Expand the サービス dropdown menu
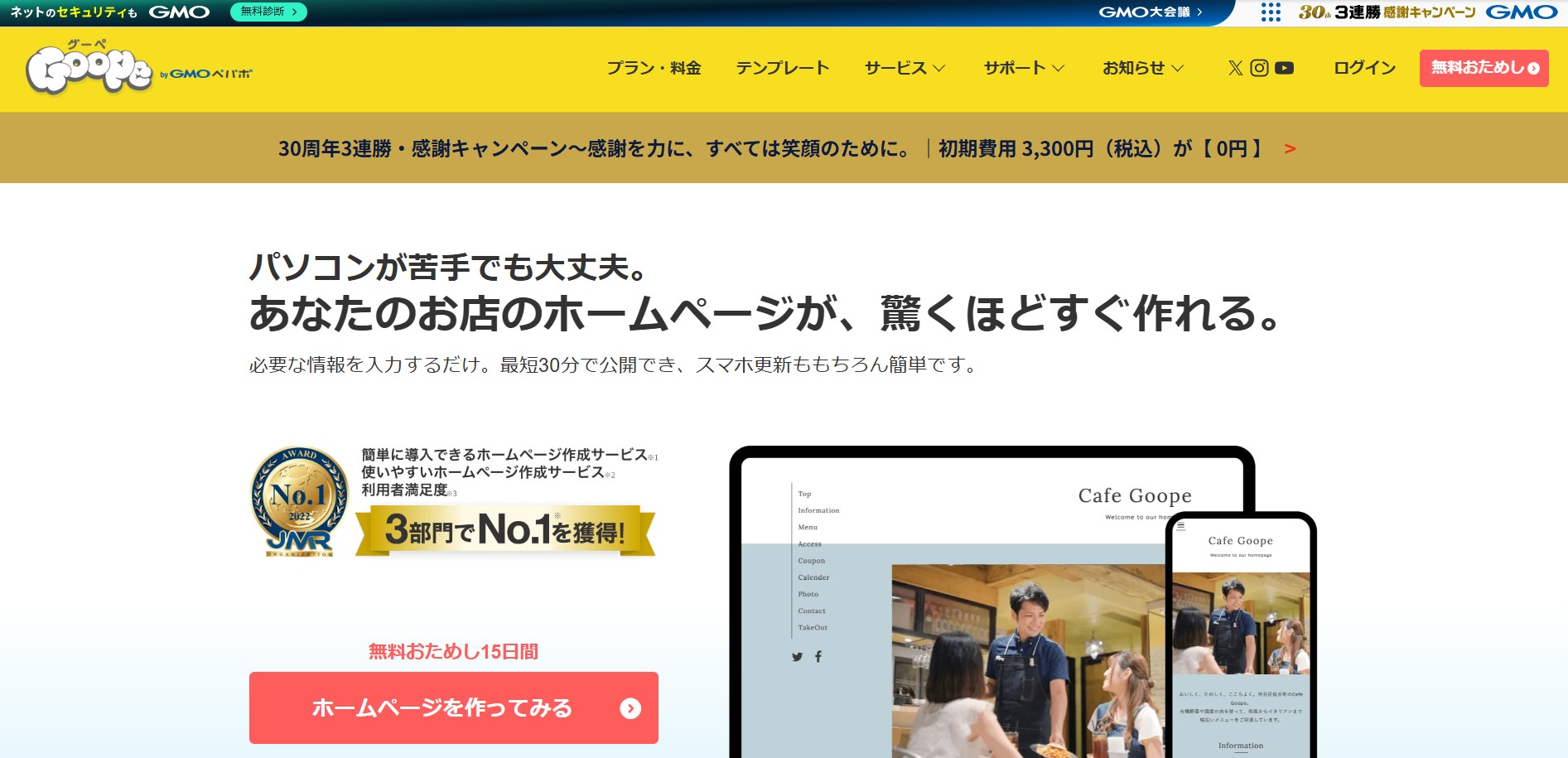The width and height of the screenshot is (1568, 758). click(905, 68)
